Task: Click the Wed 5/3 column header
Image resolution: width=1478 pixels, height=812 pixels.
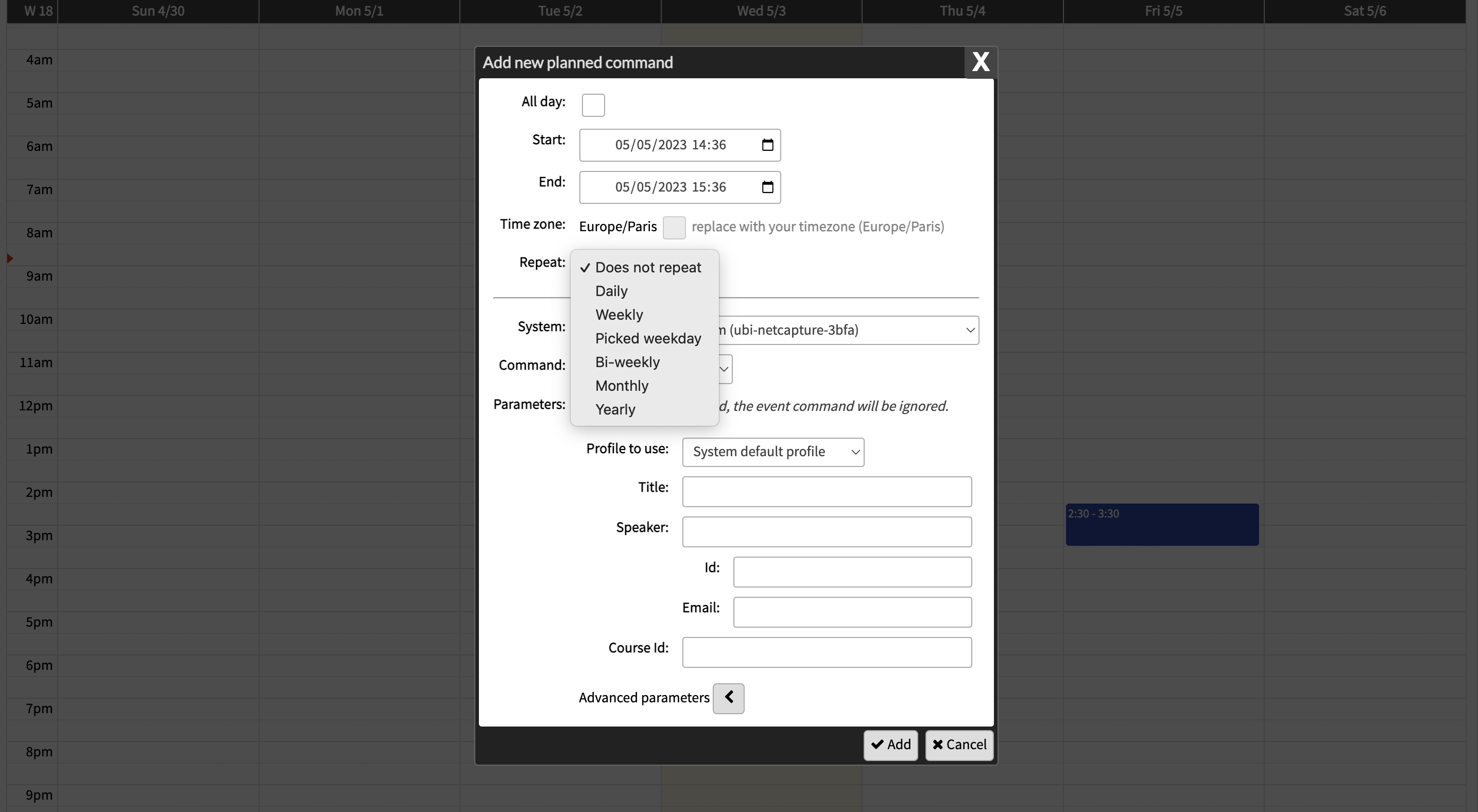Action: click(x=761, y=11)
